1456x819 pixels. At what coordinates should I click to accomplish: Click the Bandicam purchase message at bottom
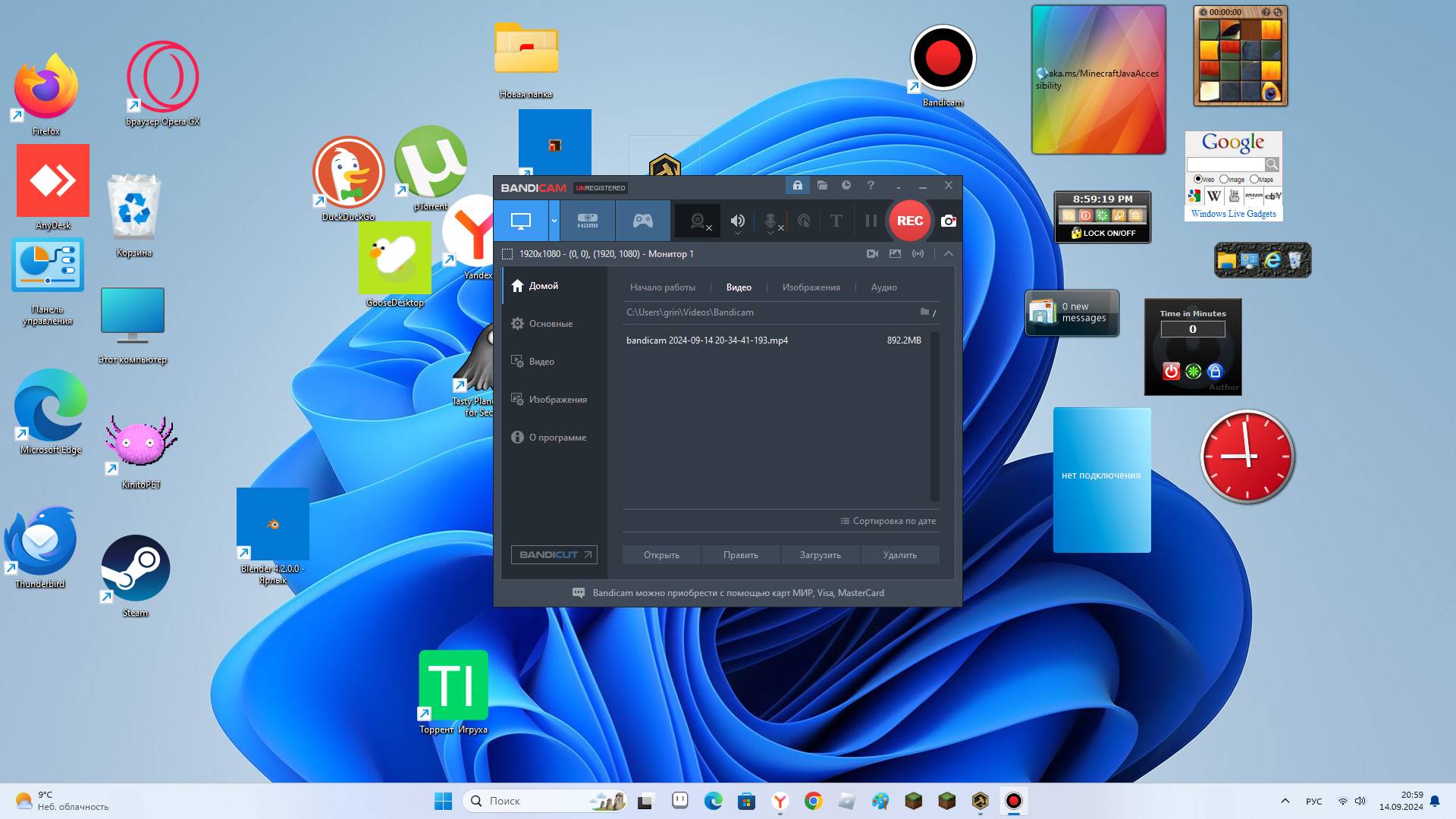pyautogui.click(x=728, y=593)
